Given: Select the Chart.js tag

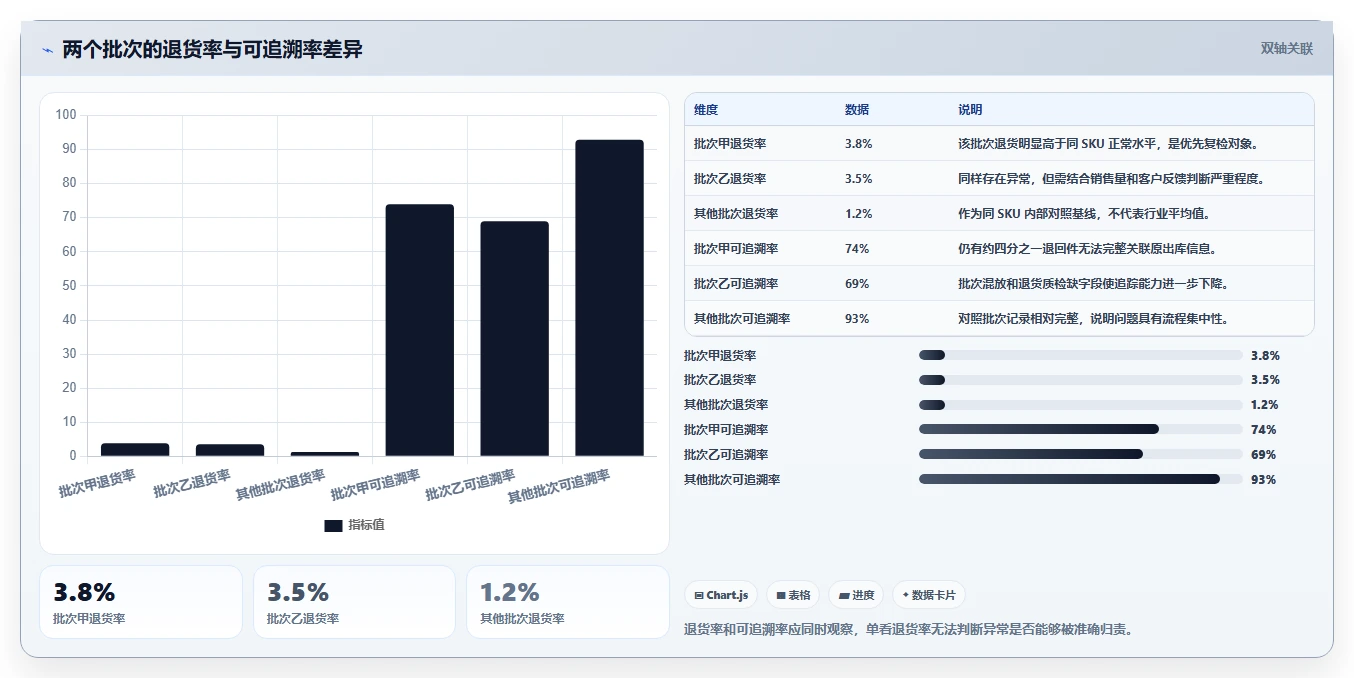Looking at the screenshot, I should click(x=721, y=595).
